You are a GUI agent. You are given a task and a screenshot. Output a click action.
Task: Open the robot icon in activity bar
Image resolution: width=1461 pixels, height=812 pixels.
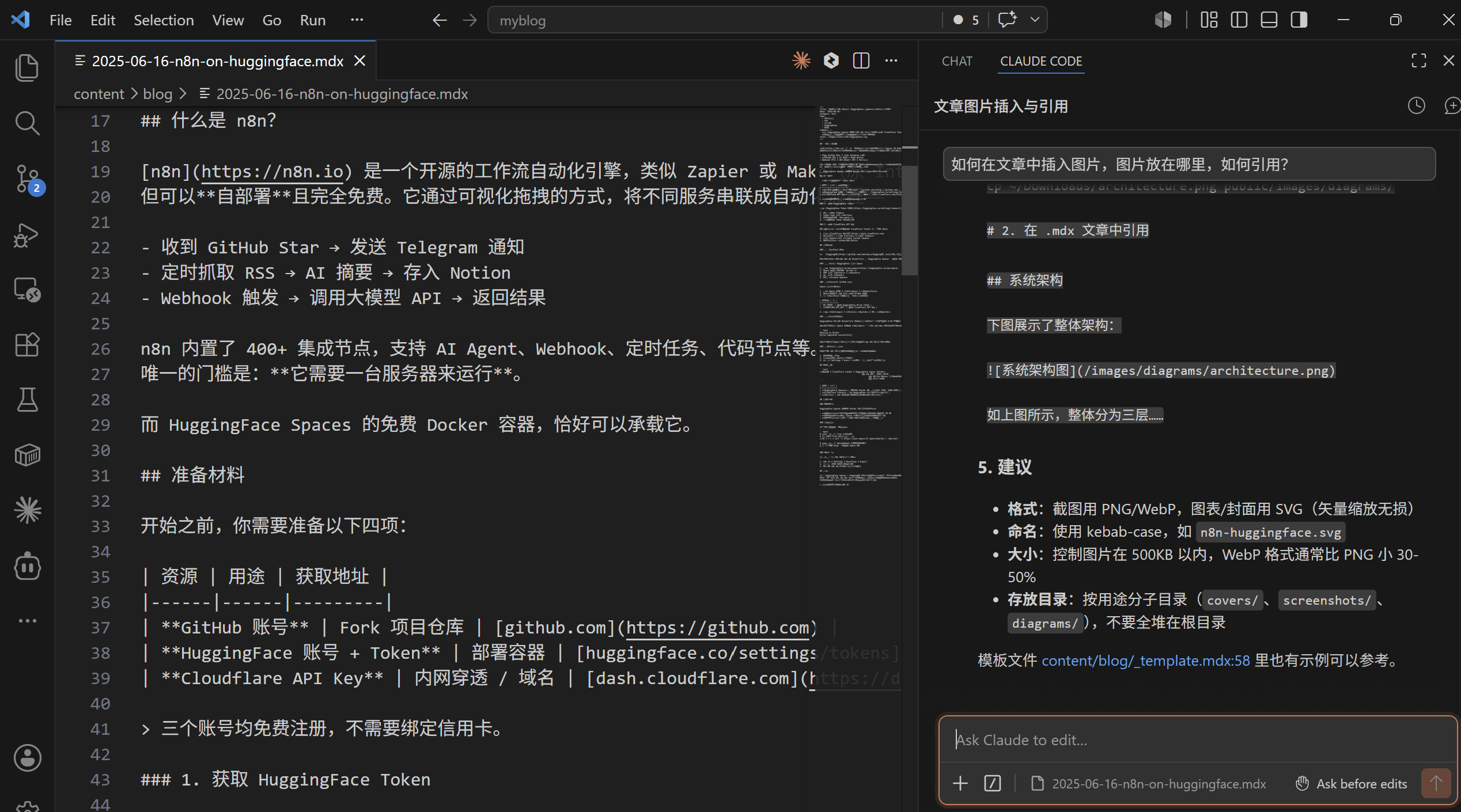[x=27, y=566]
